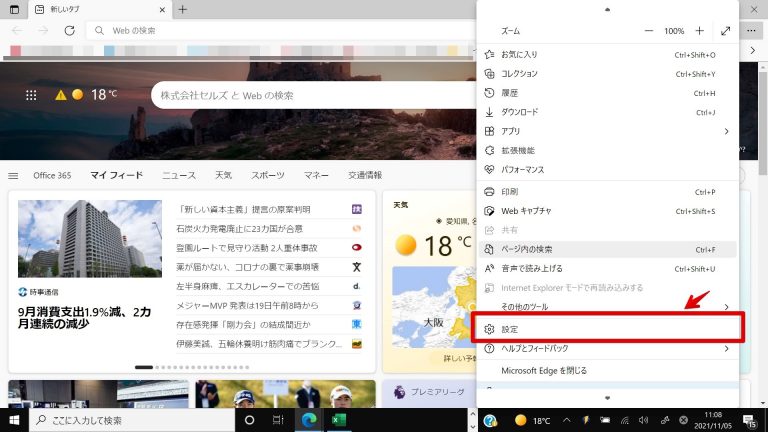Open headline 石炭火力発電廃止に23カ国が合意
This screenshot has height=432, width=768.
click(240, 229)
